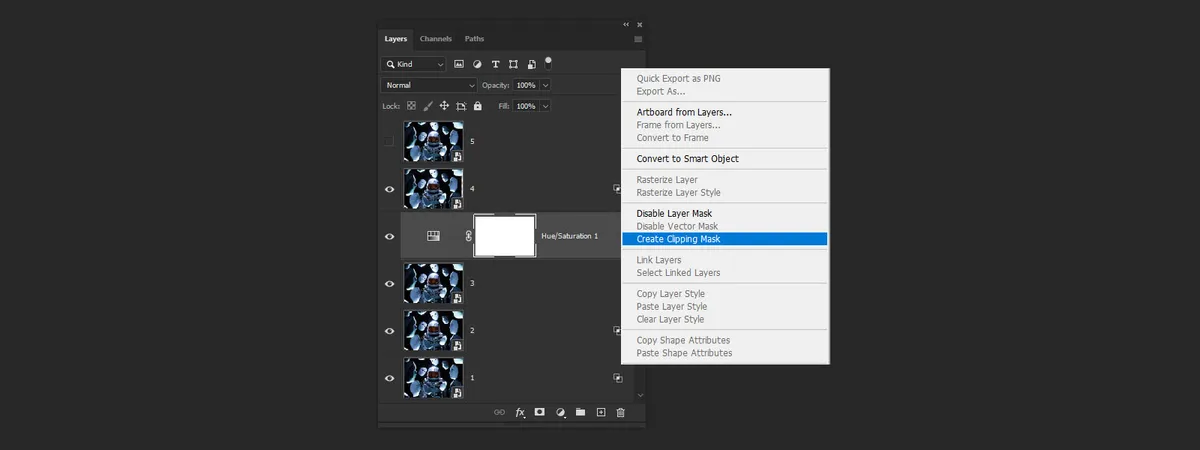Image resolution: width=1200 pixels, height=450 pixels.
Task: Filter layers by smart objects icon
Action: [532, 64]
